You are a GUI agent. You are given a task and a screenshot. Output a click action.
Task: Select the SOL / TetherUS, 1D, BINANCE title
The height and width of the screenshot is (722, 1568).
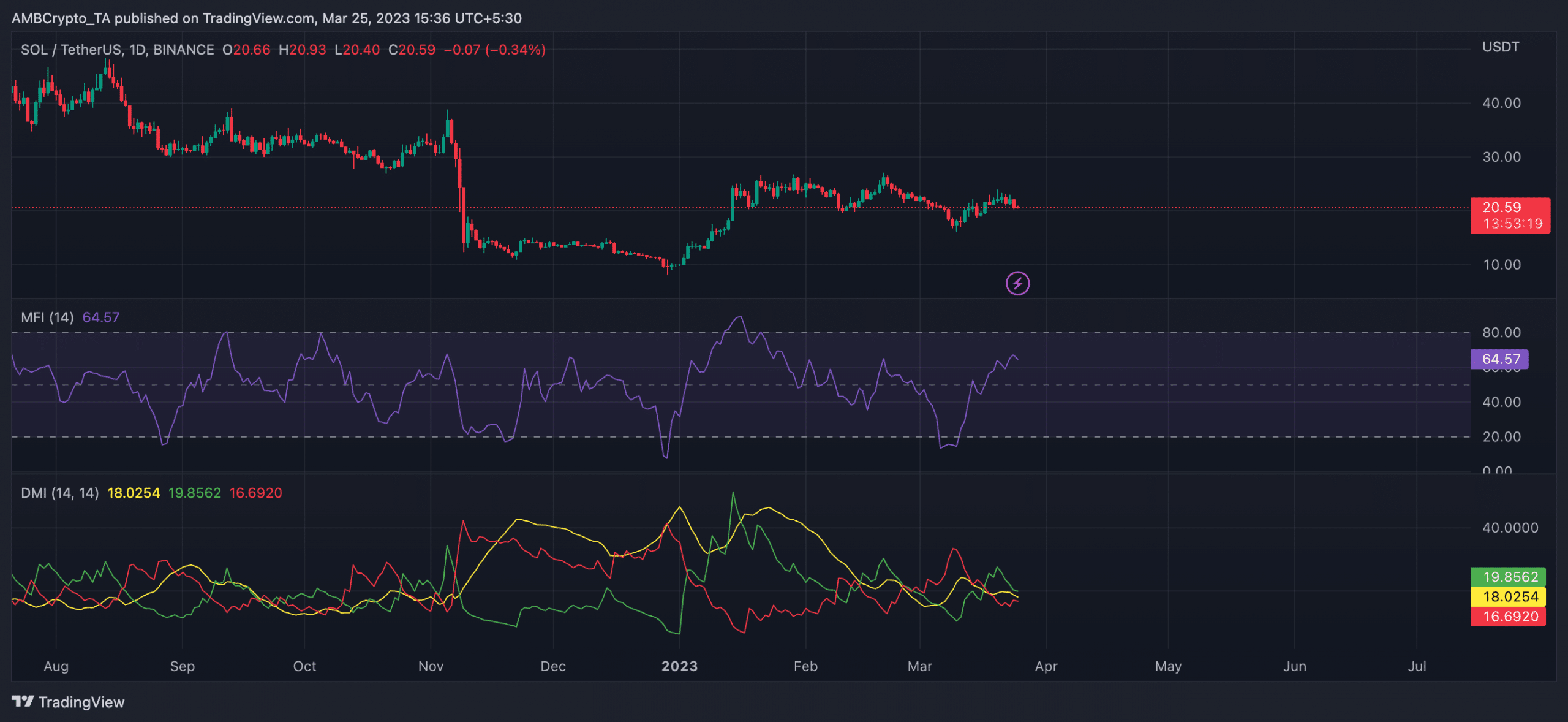118,50
